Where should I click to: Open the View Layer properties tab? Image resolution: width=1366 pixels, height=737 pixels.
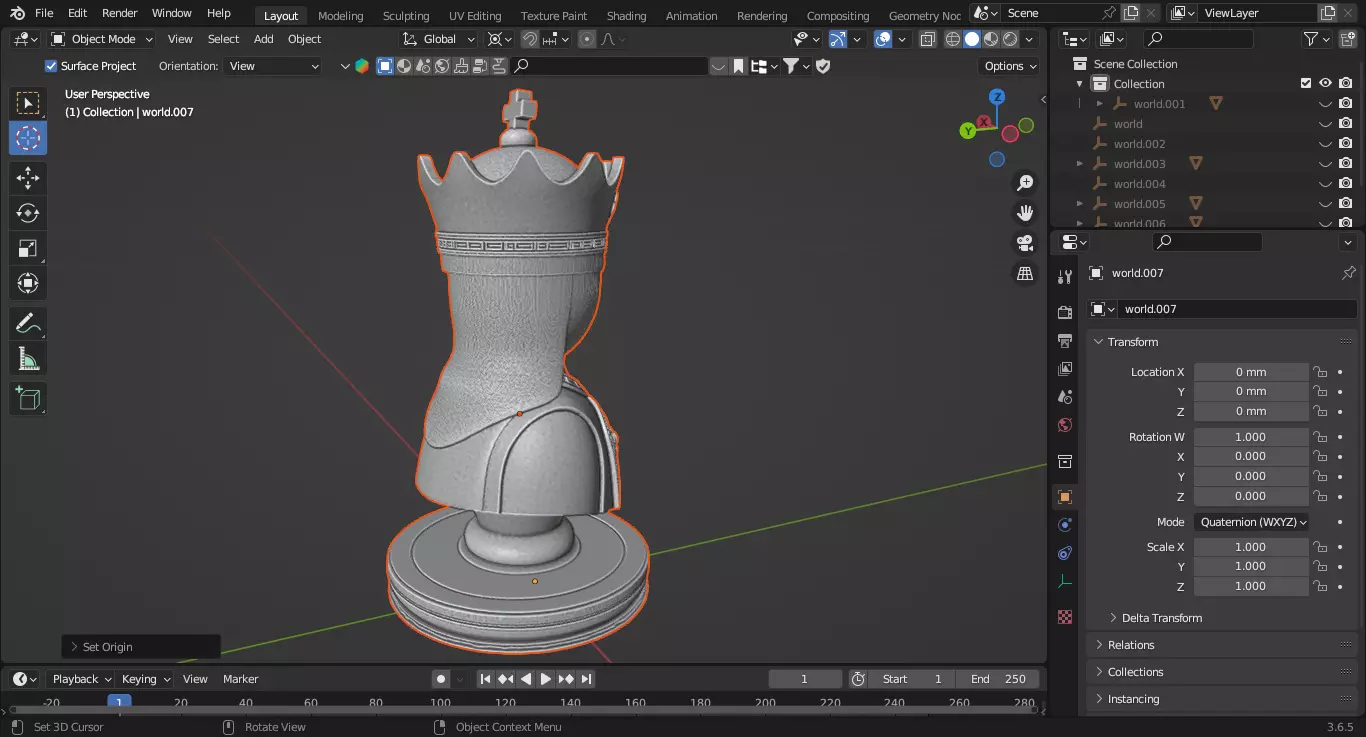pyautogui.click(x=1065, y=369)
